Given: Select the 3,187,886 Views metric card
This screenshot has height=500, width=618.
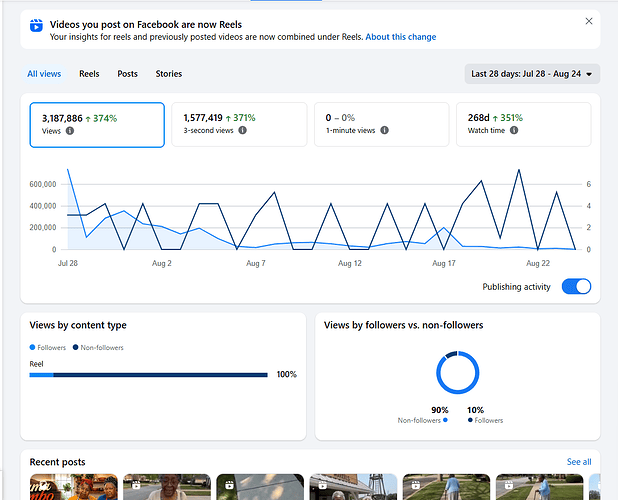Looking at the screenshot, I should coord(97,125).
